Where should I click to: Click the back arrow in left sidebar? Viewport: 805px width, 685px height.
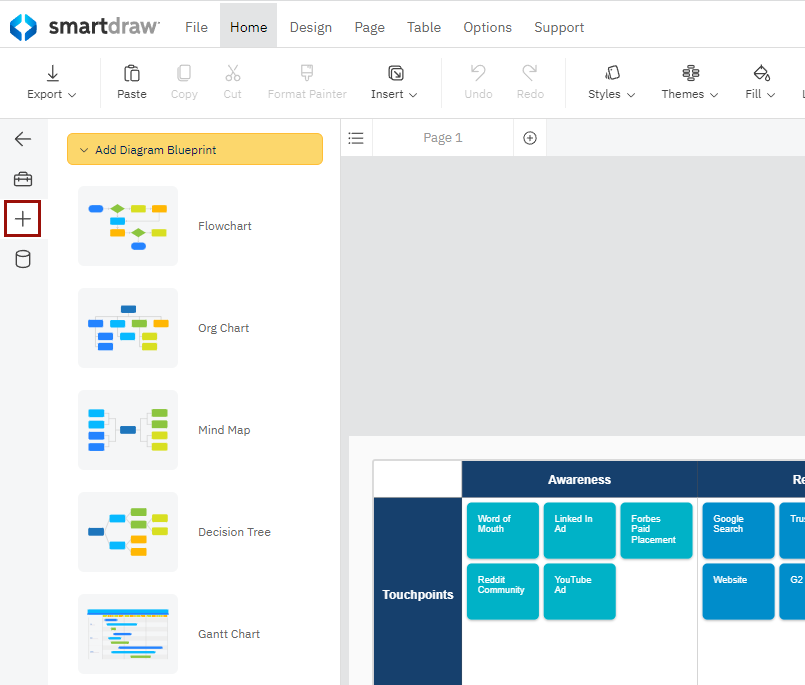[23, 139]
